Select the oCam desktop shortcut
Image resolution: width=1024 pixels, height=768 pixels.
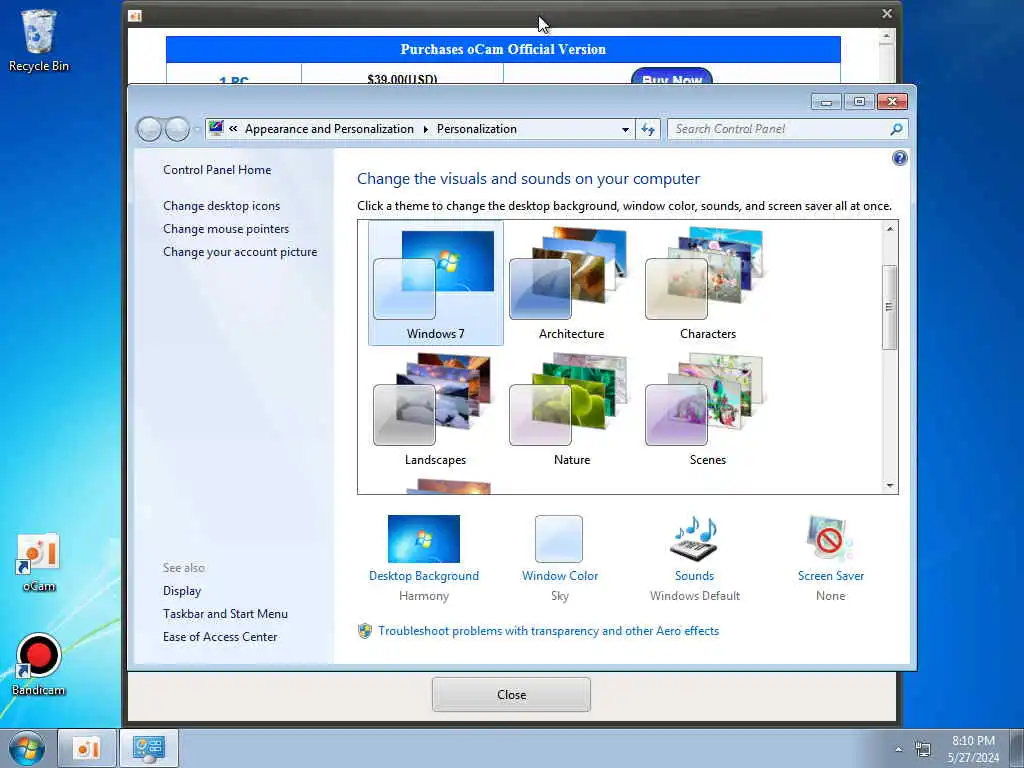(39, 563)
